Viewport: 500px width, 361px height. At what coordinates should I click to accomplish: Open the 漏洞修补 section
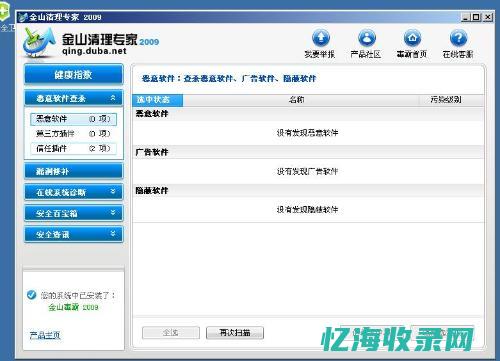point(74,171)
